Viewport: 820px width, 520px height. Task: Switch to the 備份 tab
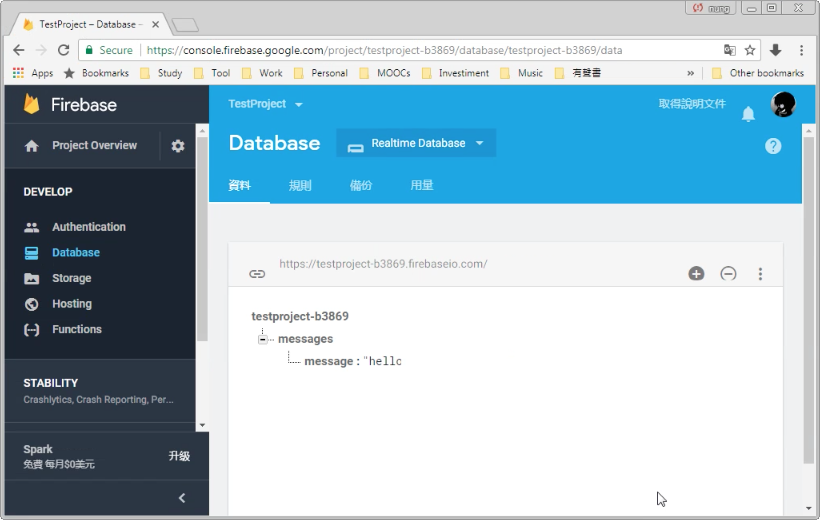pyautogui.click(x=361, y=185)
